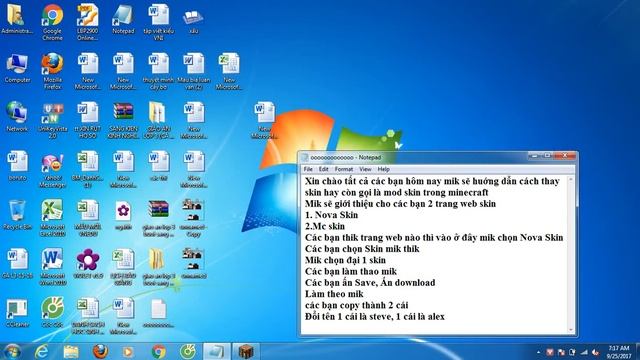
Task: Select the UniKey Vista 2.0 desktop shortcut
Action: pyautogui.click(x=52, y=120)
